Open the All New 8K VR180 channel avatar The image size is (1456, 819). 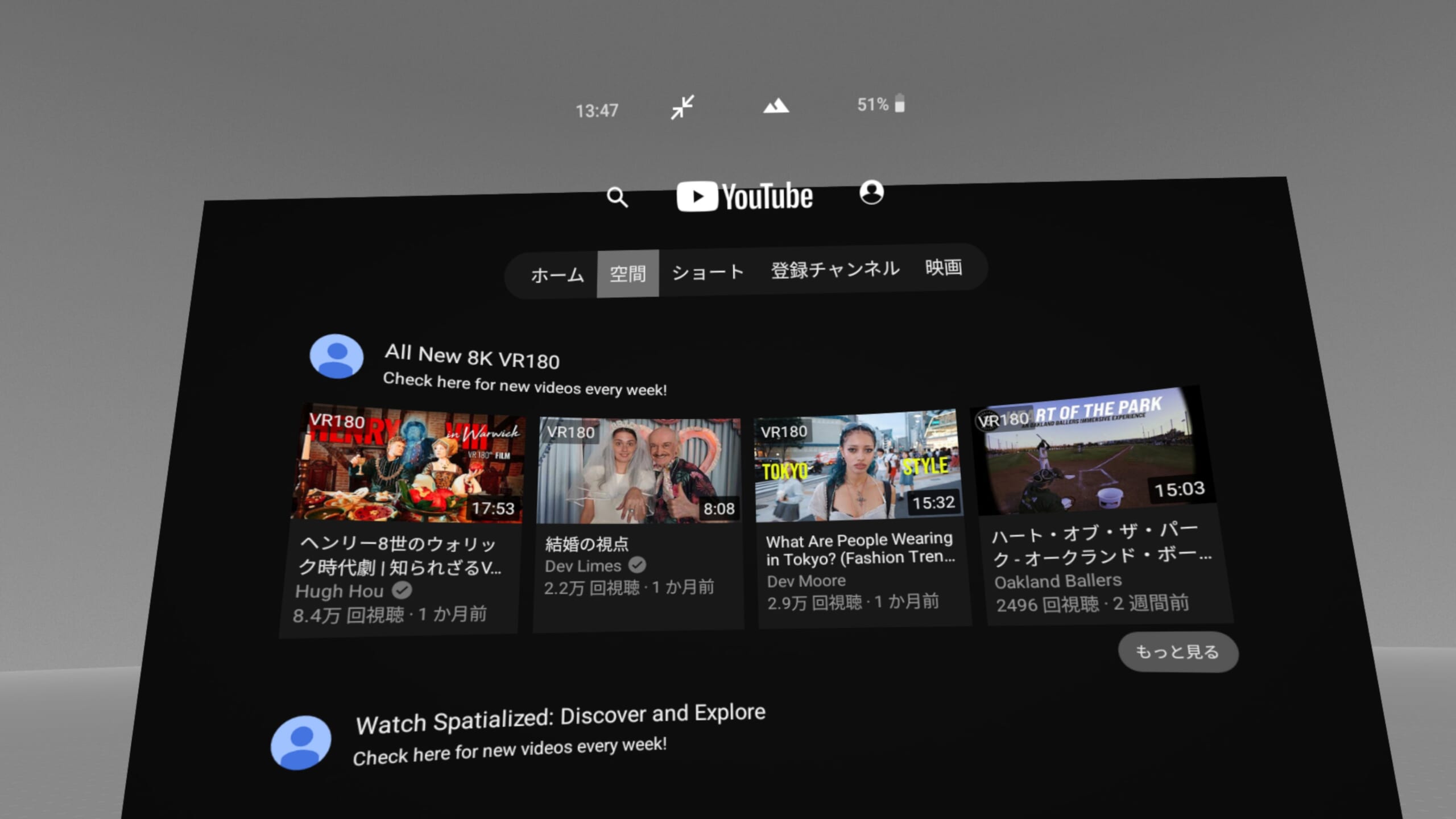click(336, 357)
